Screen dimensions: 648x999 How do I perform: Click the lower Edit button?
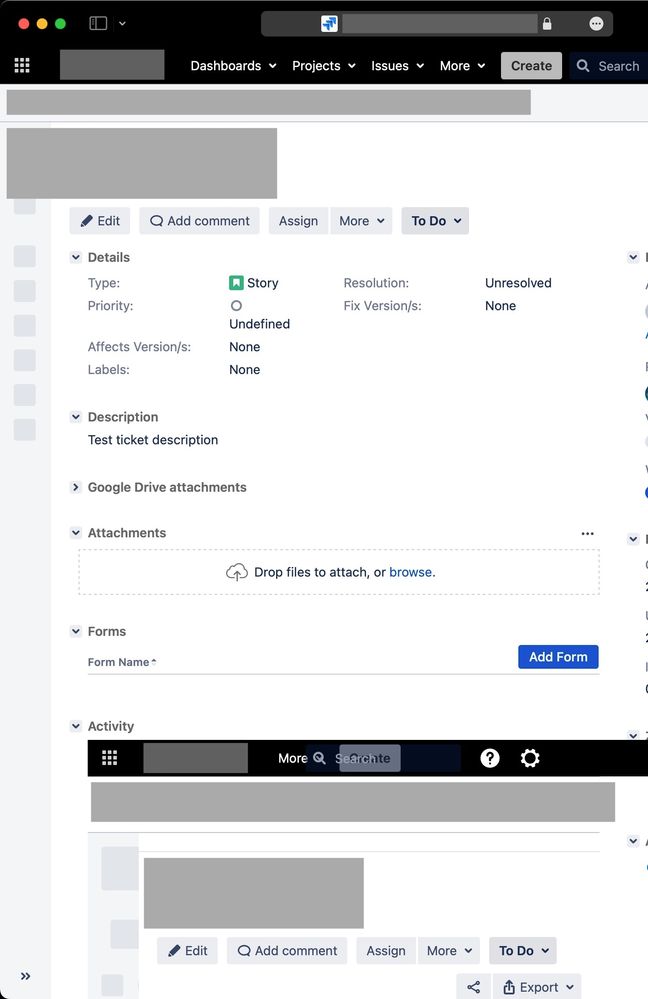click(x=187, y=951)
